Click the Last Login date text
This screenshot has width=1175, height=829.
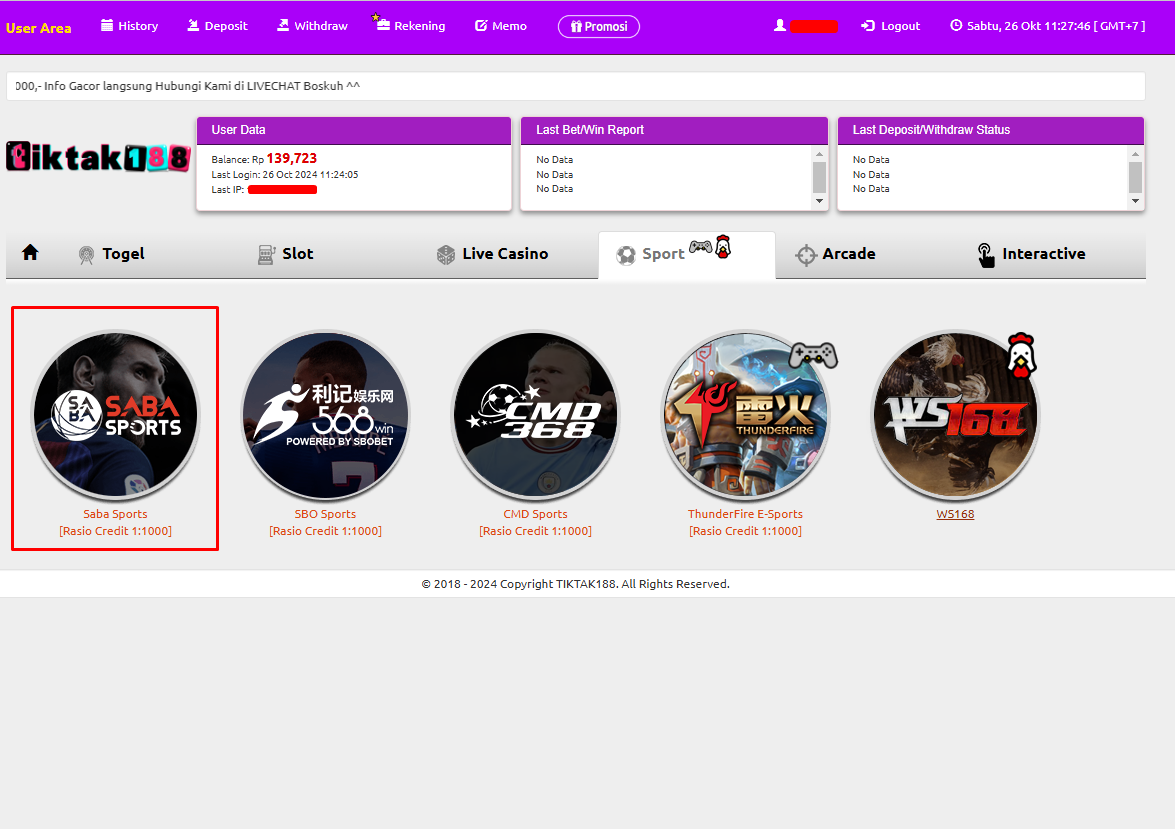tap(285, 175)
